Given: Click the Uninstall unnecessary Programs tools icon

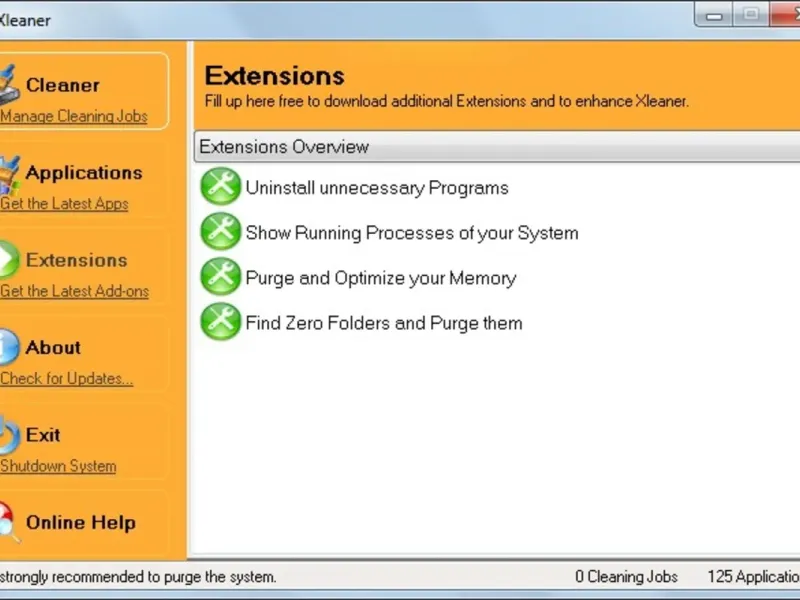Looking at the screenshot, I should [x=220, y=187].
